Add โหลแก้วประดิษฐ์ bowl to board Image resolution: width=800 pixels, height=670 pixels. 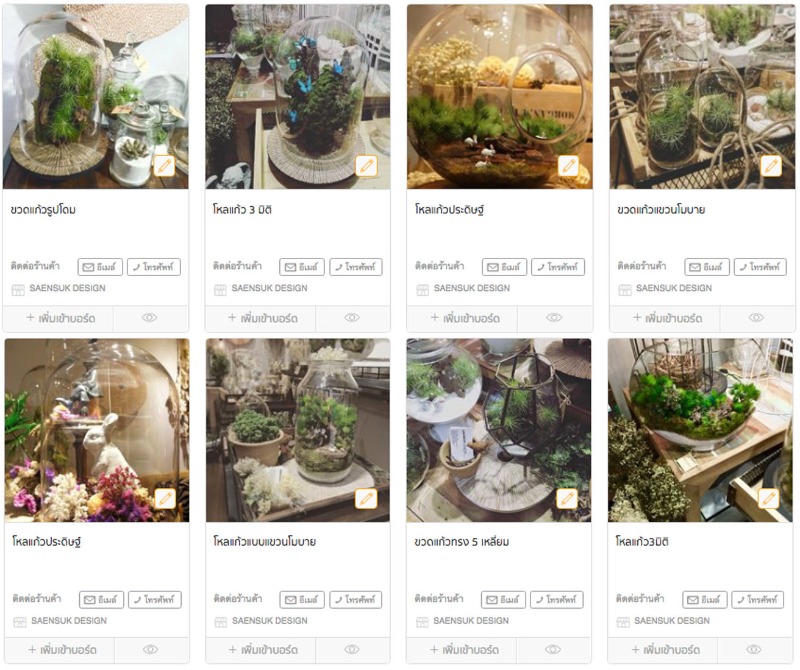465,318
